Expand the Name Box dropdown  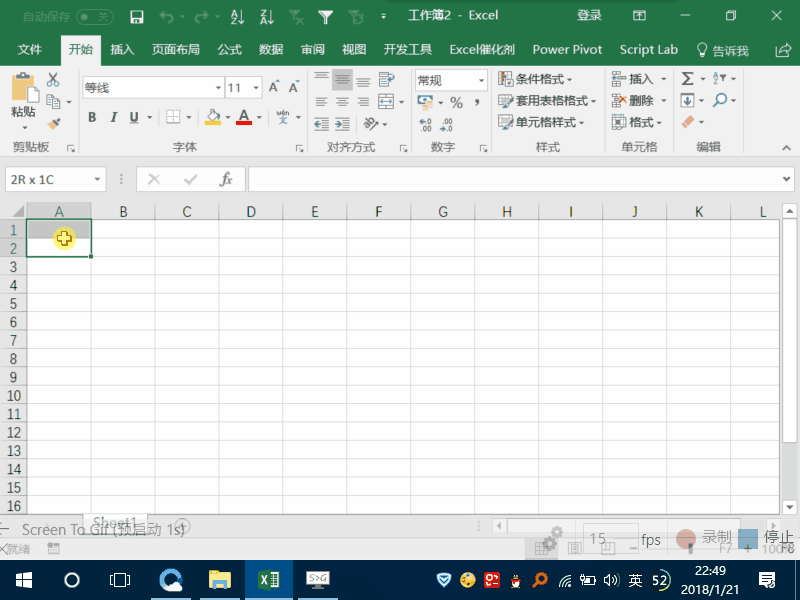(x=97, y=180)
